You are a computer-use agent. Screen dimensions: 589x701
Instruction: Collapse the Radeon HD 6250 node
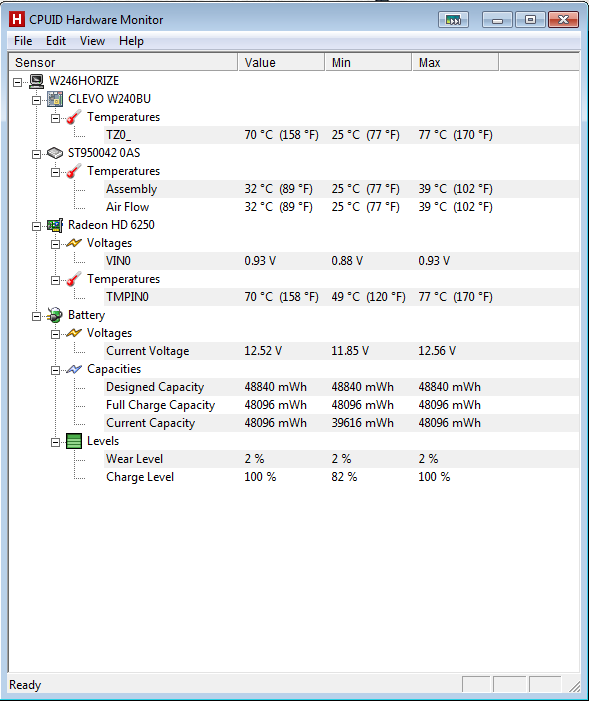(x=36, y=226)
